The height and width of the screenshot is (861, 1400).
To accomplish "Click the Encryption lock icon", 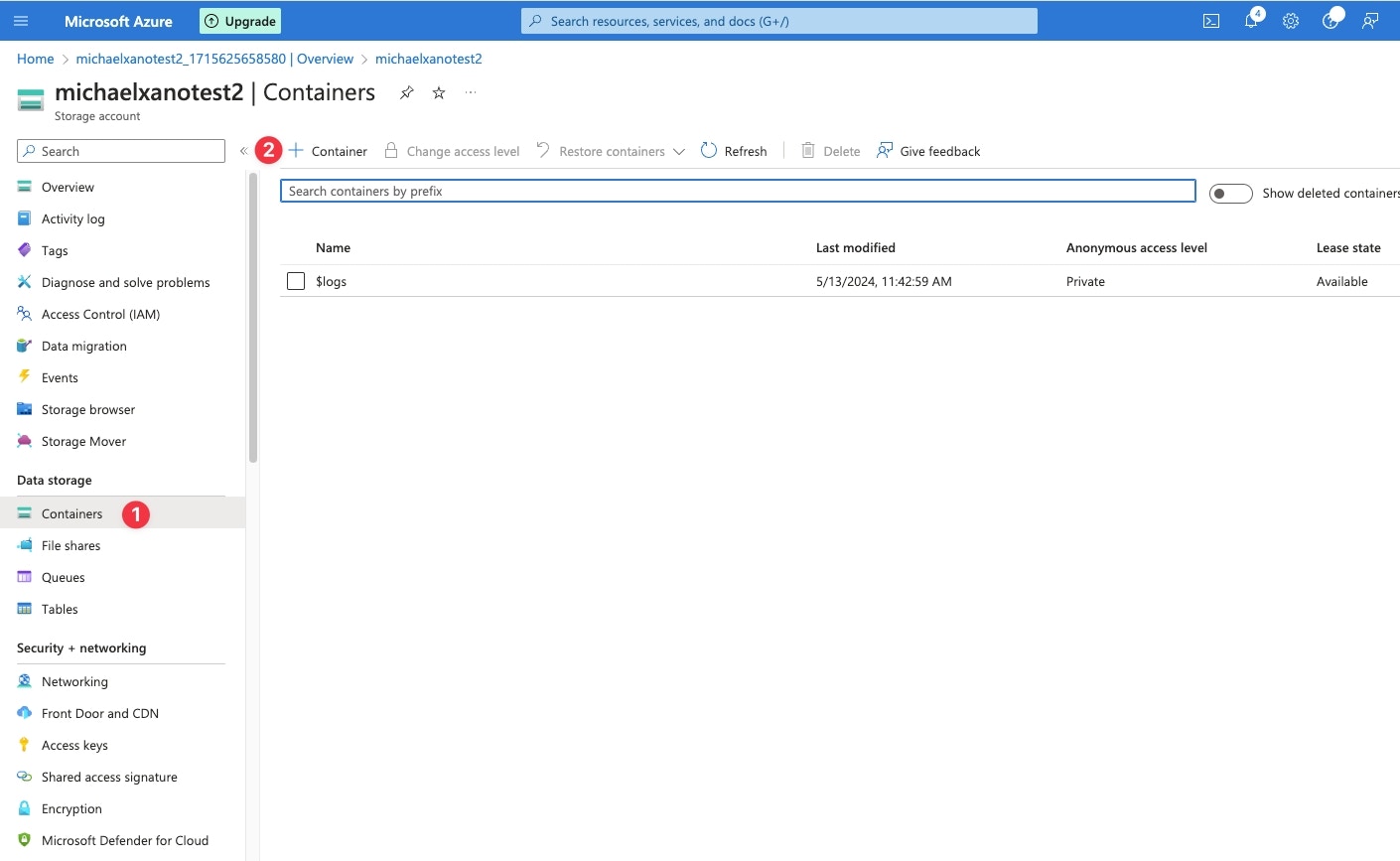I will 25,808.
